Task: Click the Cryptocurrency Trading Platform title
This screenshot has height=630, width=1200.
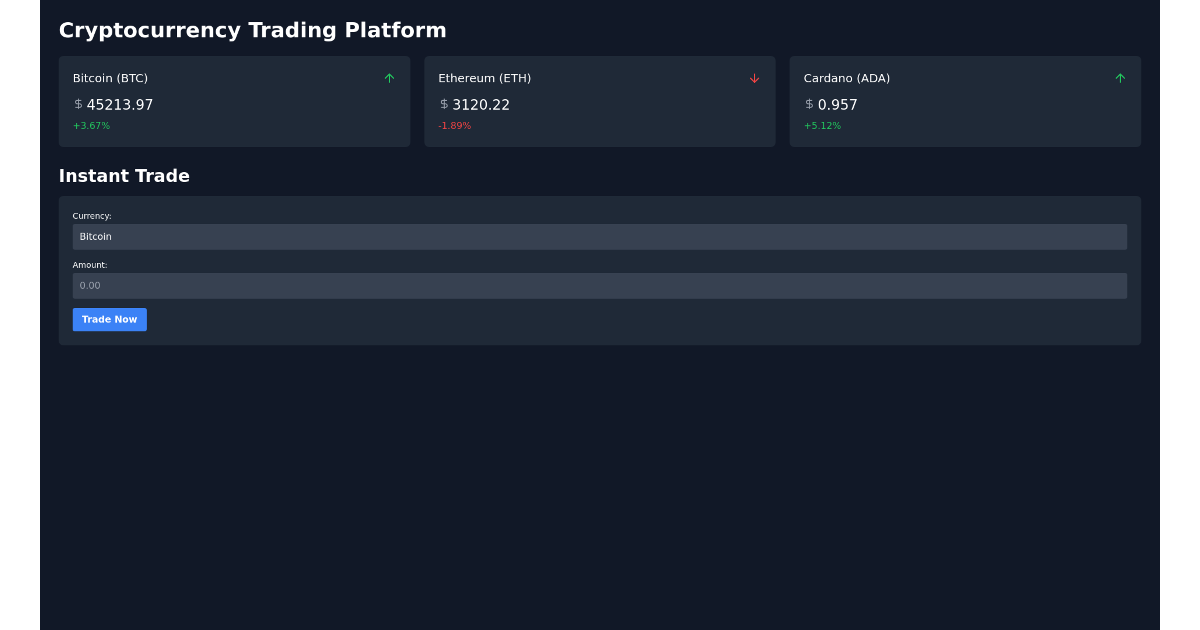Action: pos(253,30)
